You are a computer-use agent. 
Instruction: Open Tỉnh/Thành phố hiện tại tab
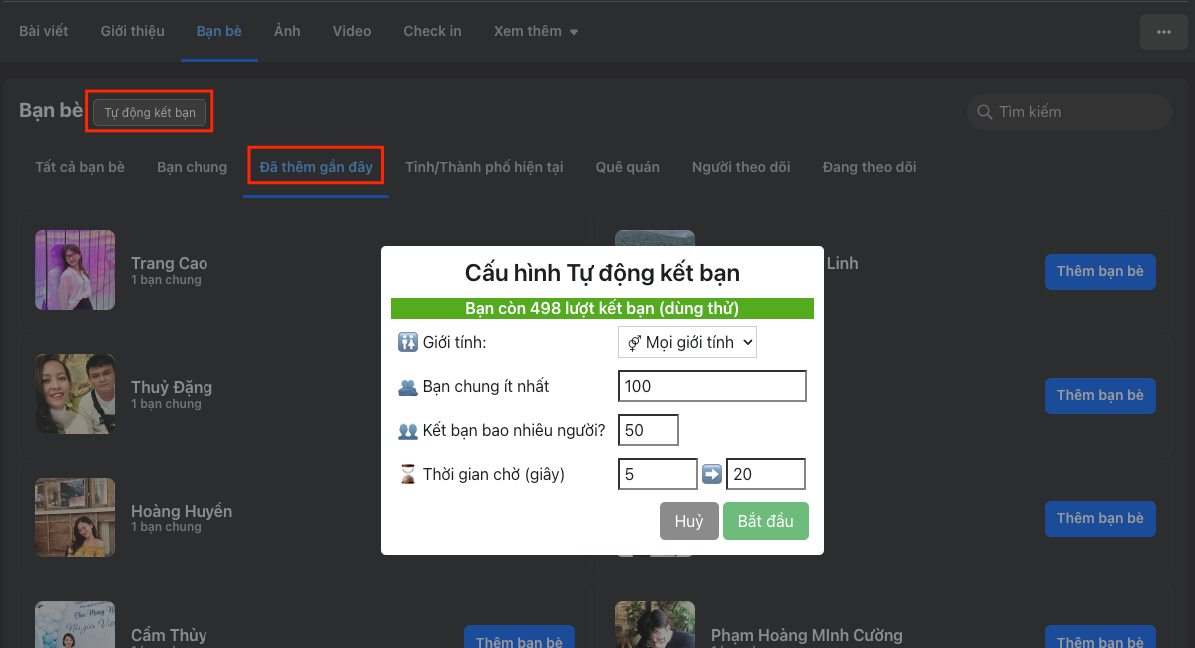click(x=484, y=167)
